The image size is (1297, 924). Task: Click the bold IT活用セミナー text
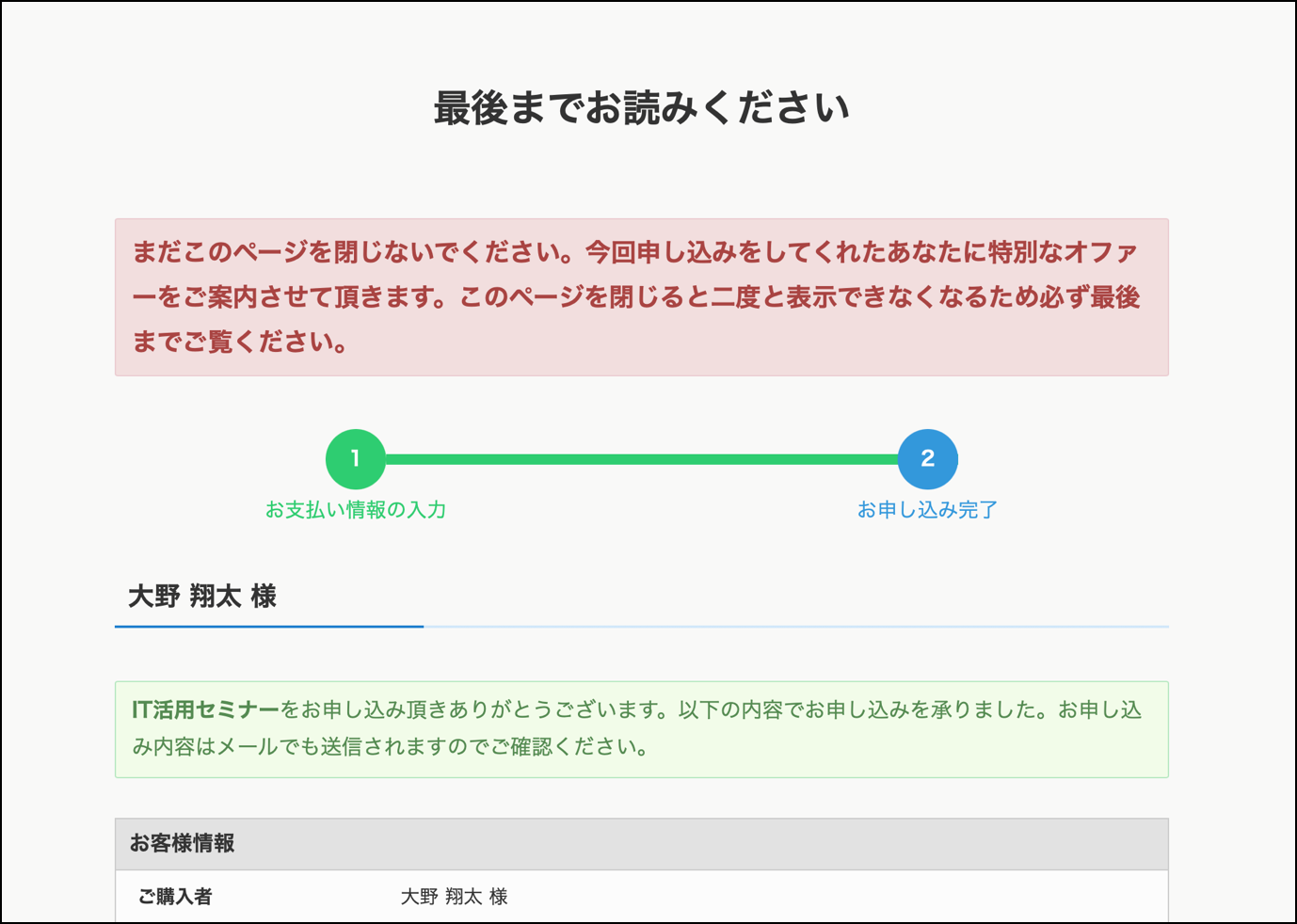pos(205,710)
